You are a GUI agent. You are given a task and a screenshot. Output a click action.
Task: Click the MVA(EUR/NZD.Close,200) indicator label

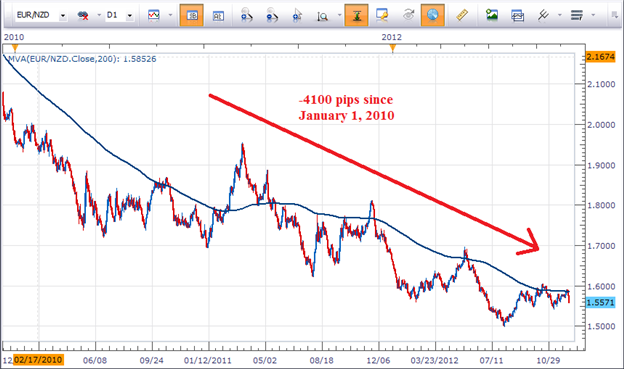tap(82, 59)
